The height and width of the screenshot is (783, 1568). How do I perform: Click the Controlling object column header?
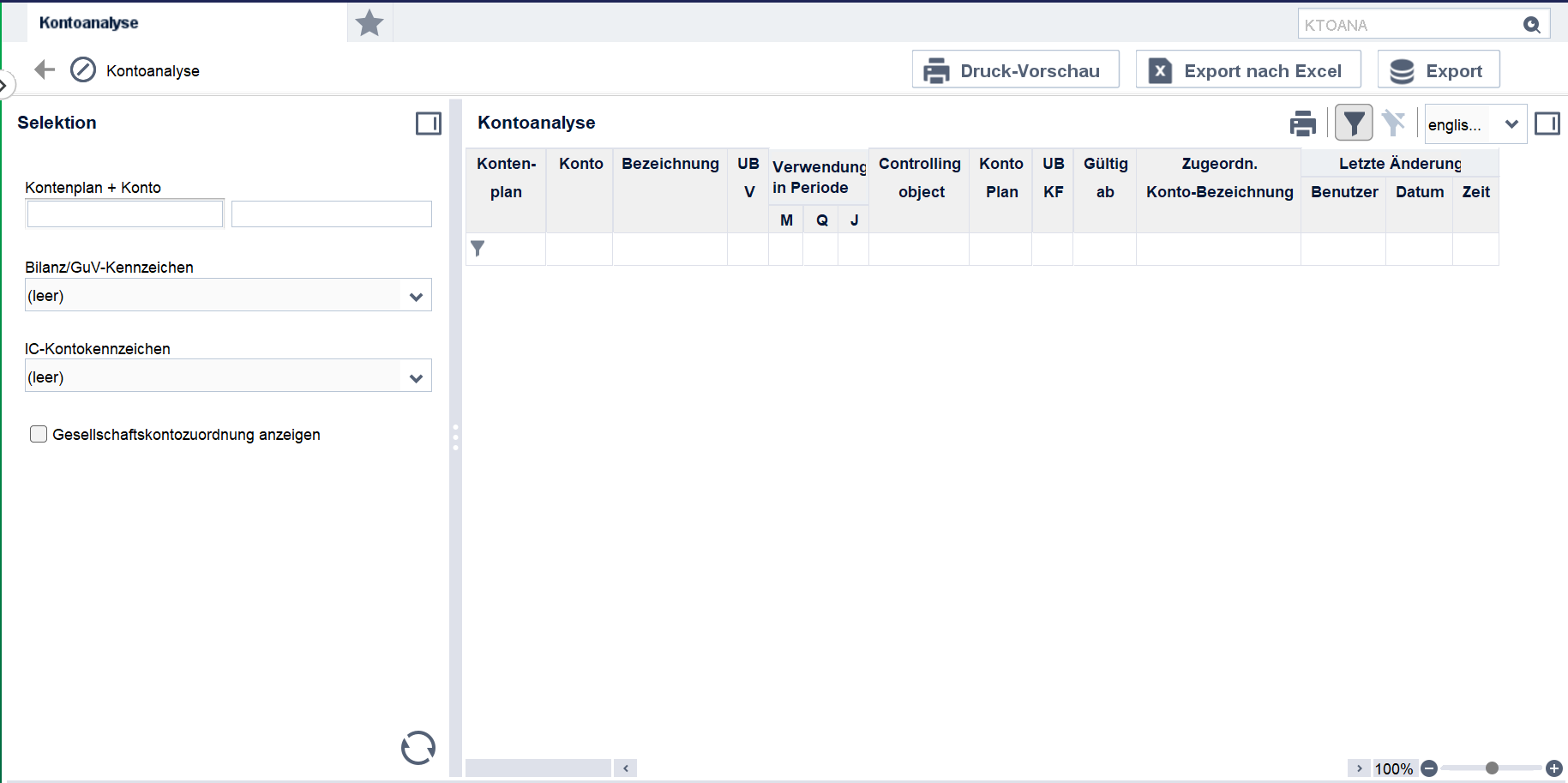920,190
